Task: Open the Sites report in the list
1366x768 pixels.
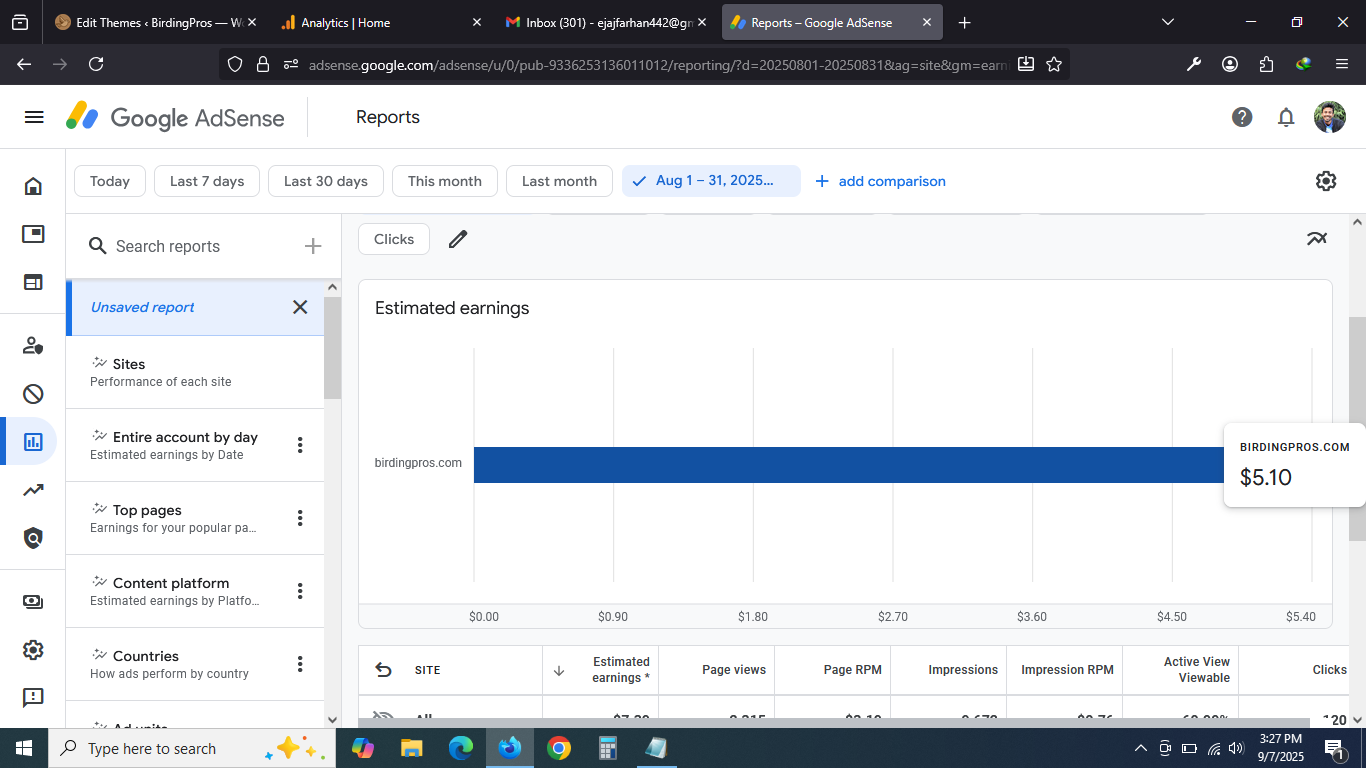Action: coord(195,372)
